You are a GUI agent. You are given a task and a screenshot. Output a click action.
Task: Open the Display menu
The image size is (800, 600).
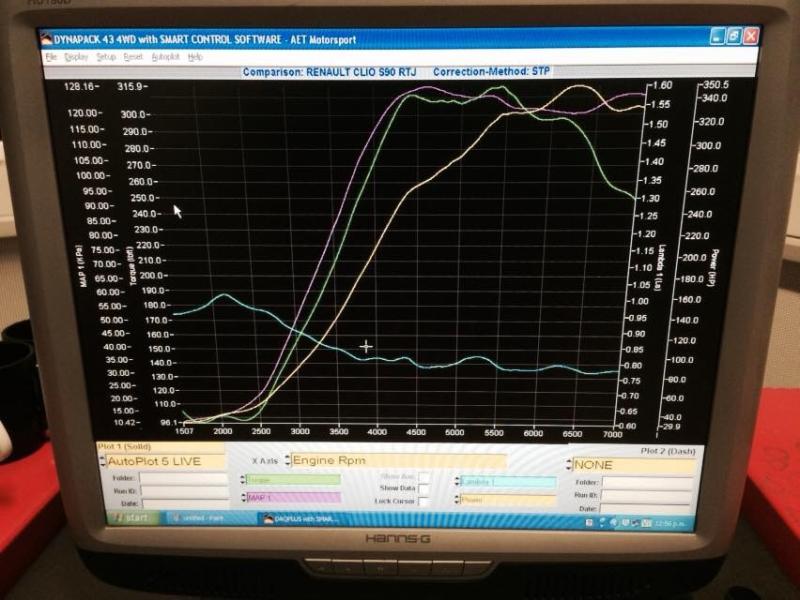click(x=77, y=57)
